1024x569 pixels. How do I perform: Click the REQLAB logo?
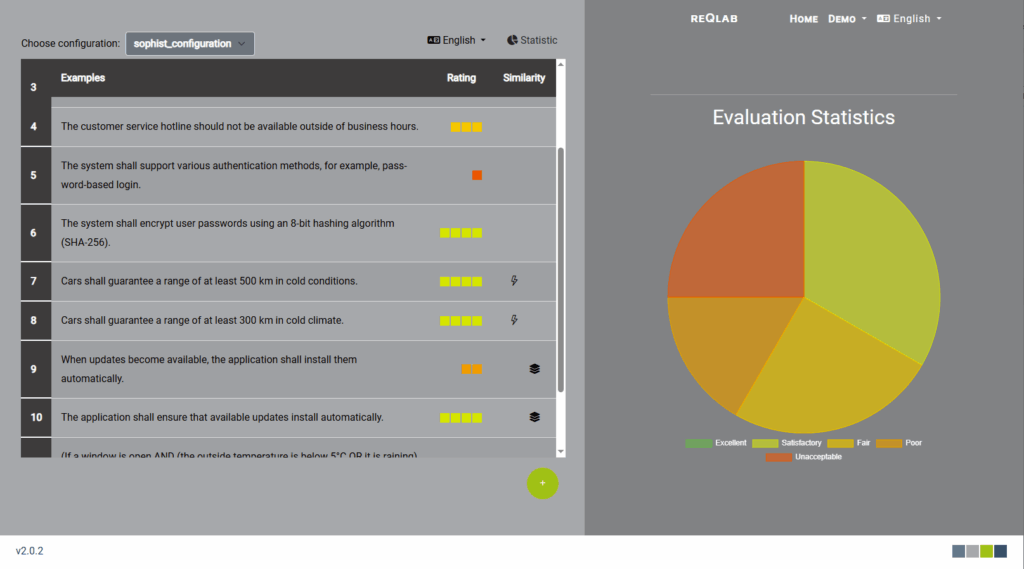714,19
